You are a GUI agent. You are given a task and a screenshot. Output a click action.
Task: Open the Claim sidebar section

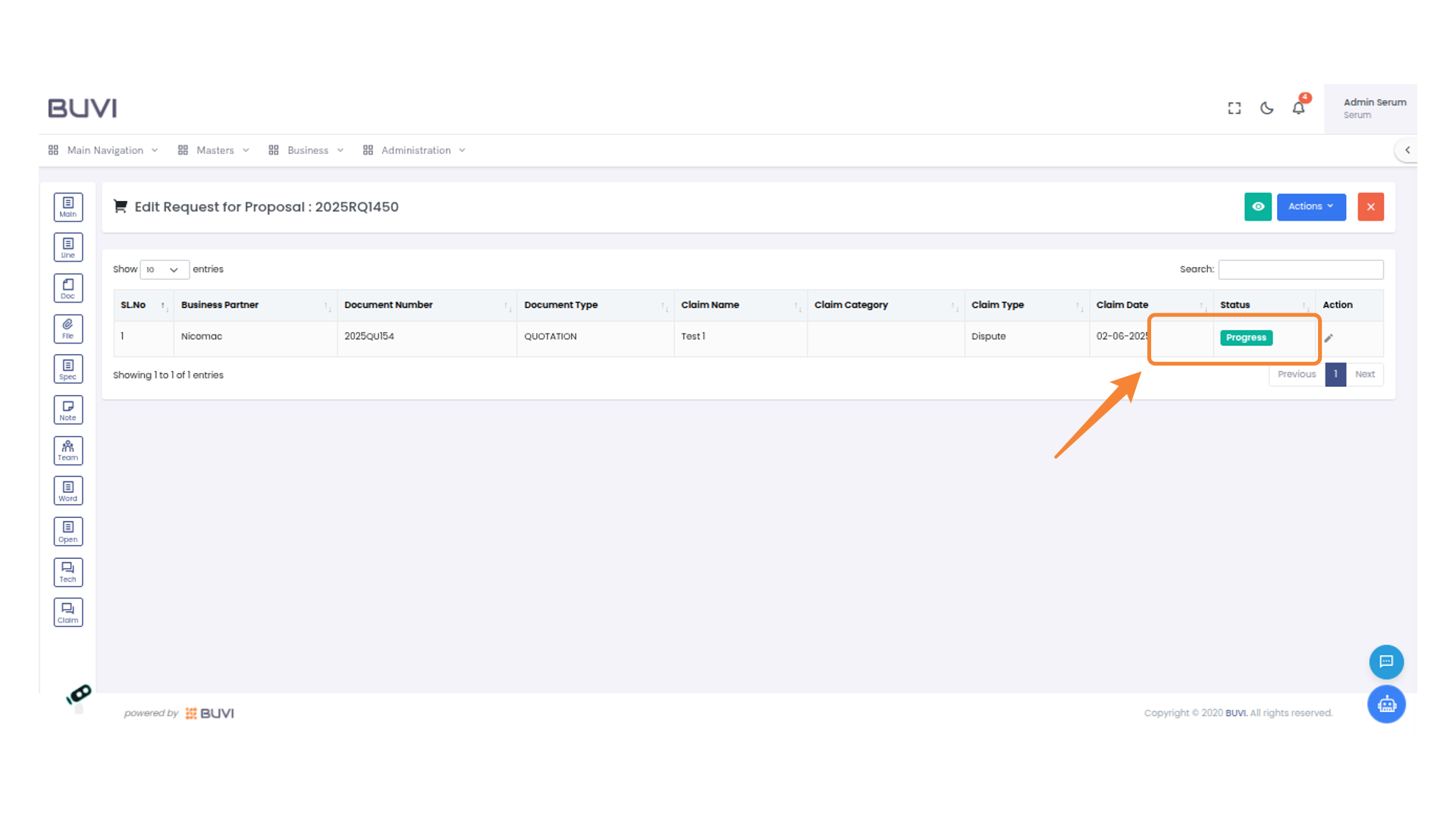[x=68, y=613]
